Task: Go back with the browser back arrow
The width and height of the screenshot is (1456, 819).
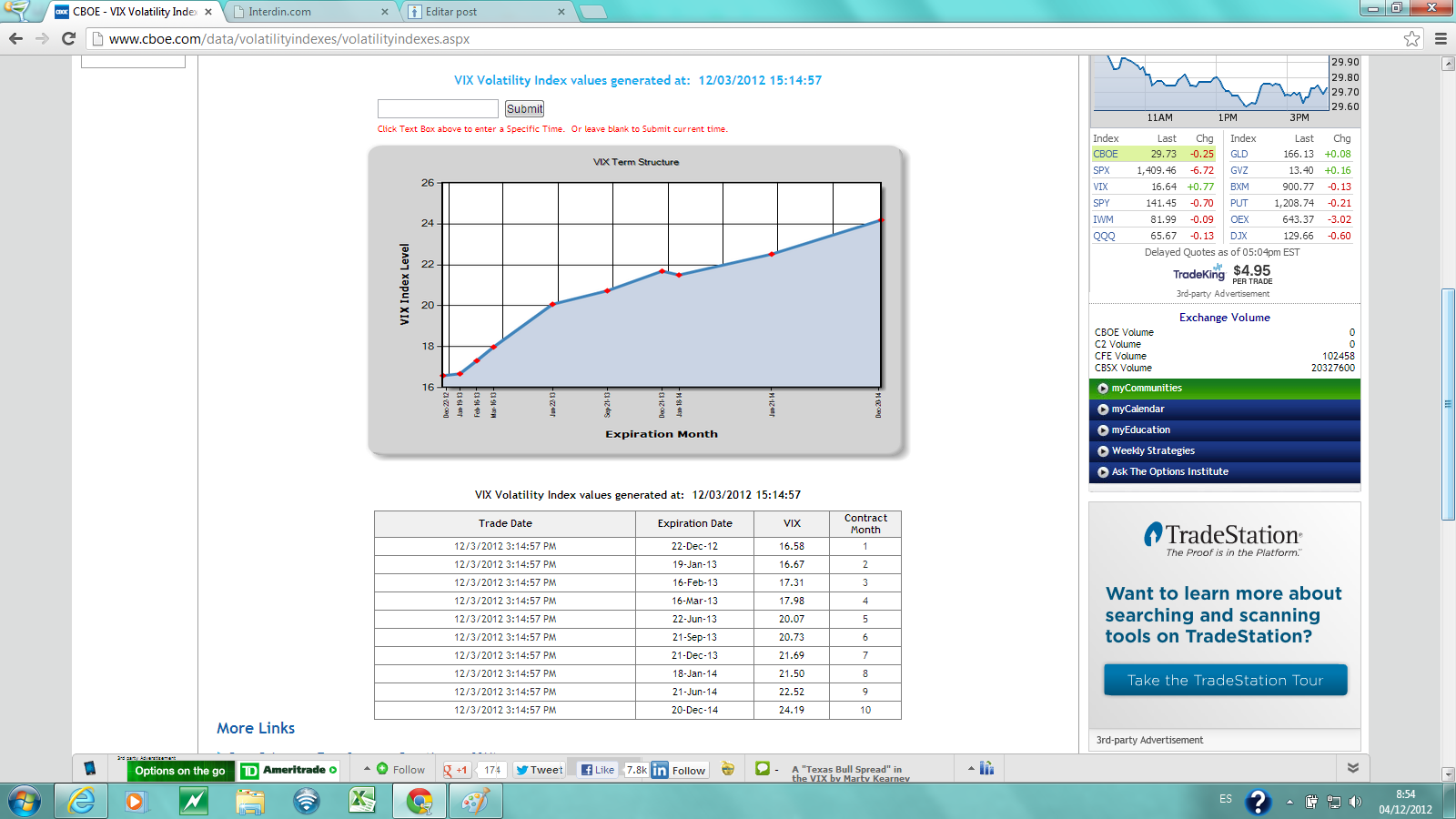Action: [15, 38]
